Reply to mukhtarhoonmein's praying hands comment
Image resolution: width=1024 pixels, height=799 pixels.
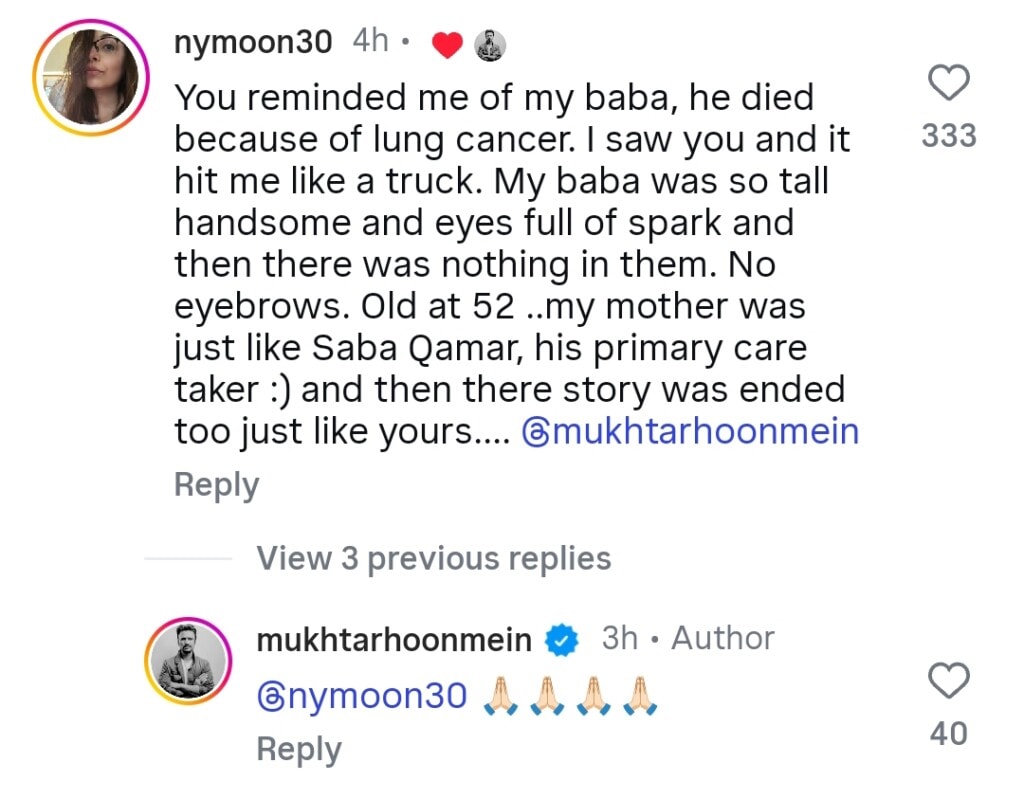click(x=298, y=750)
